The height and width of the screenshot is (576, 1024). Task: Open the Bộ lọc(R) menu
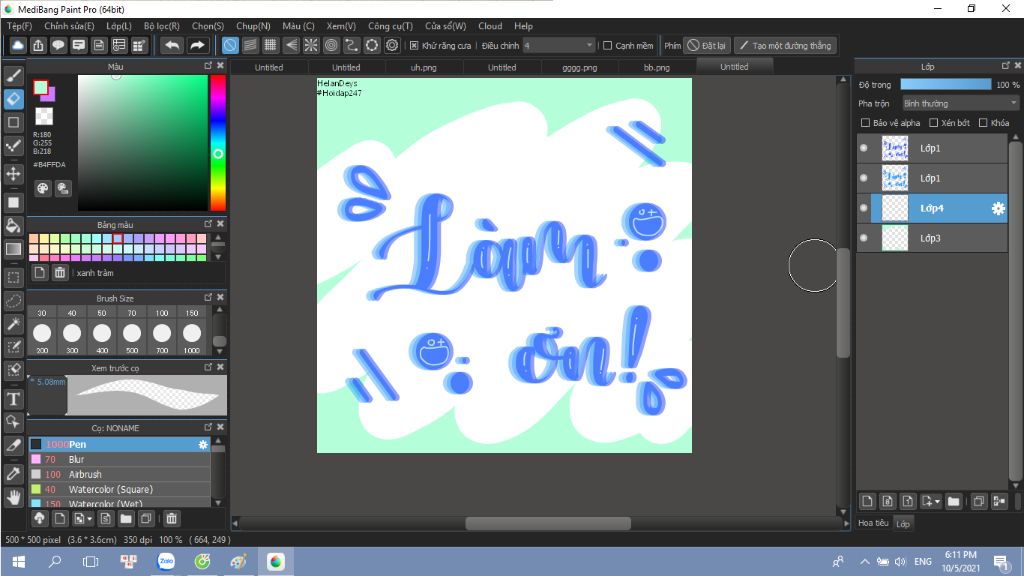point(161,26)
